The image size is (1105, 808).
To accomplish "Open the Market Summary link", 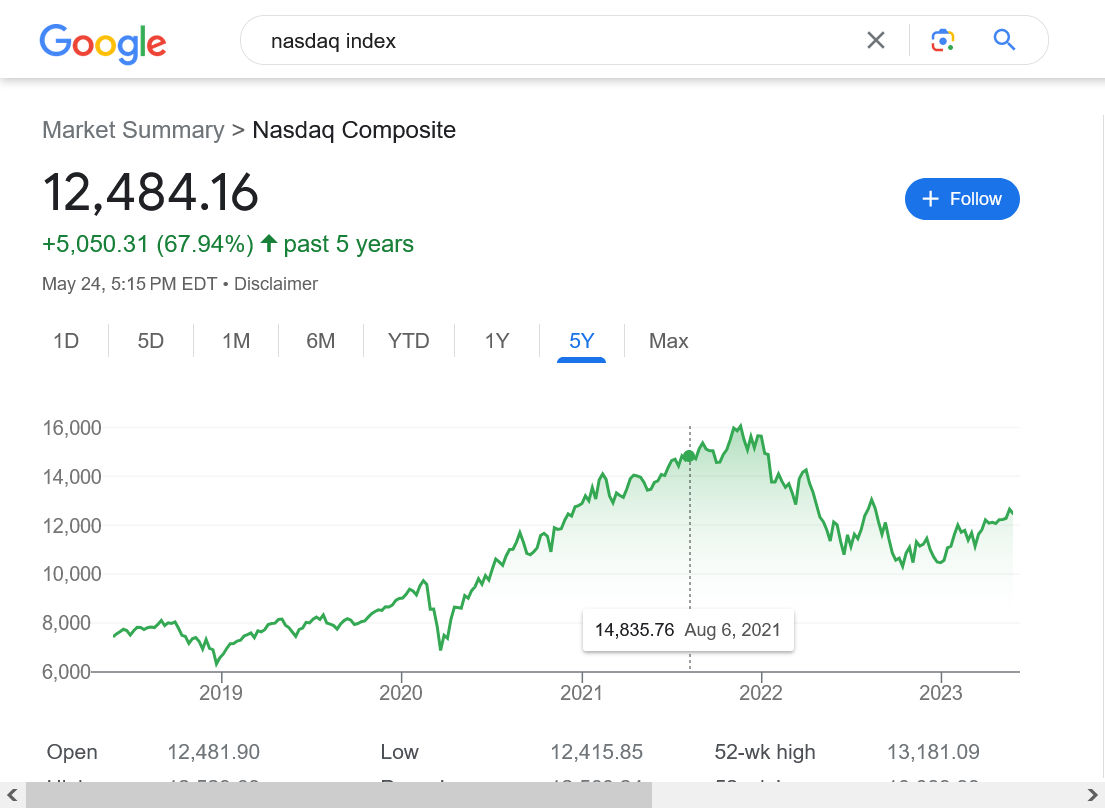I will (x=133, y=130).
